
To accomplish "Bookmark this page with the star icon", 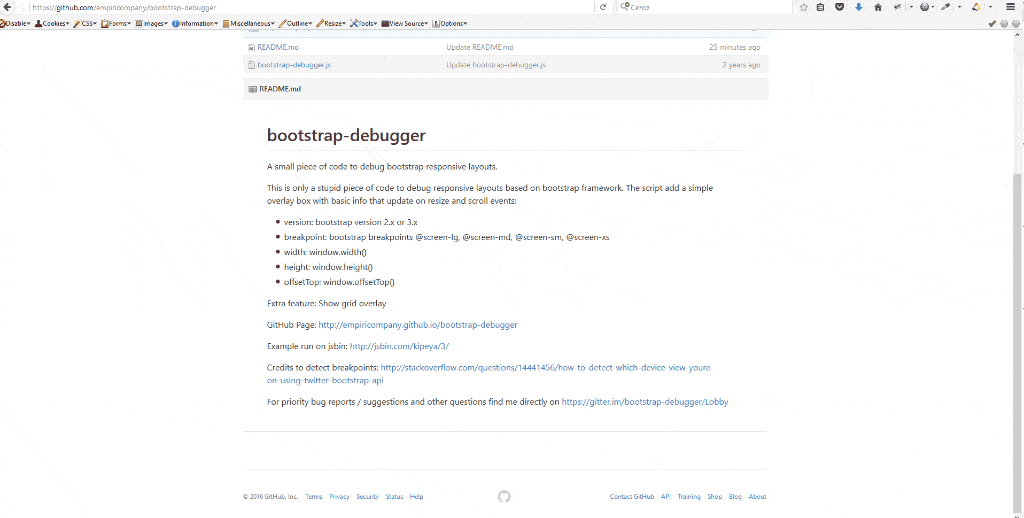I will coord(804,7).
